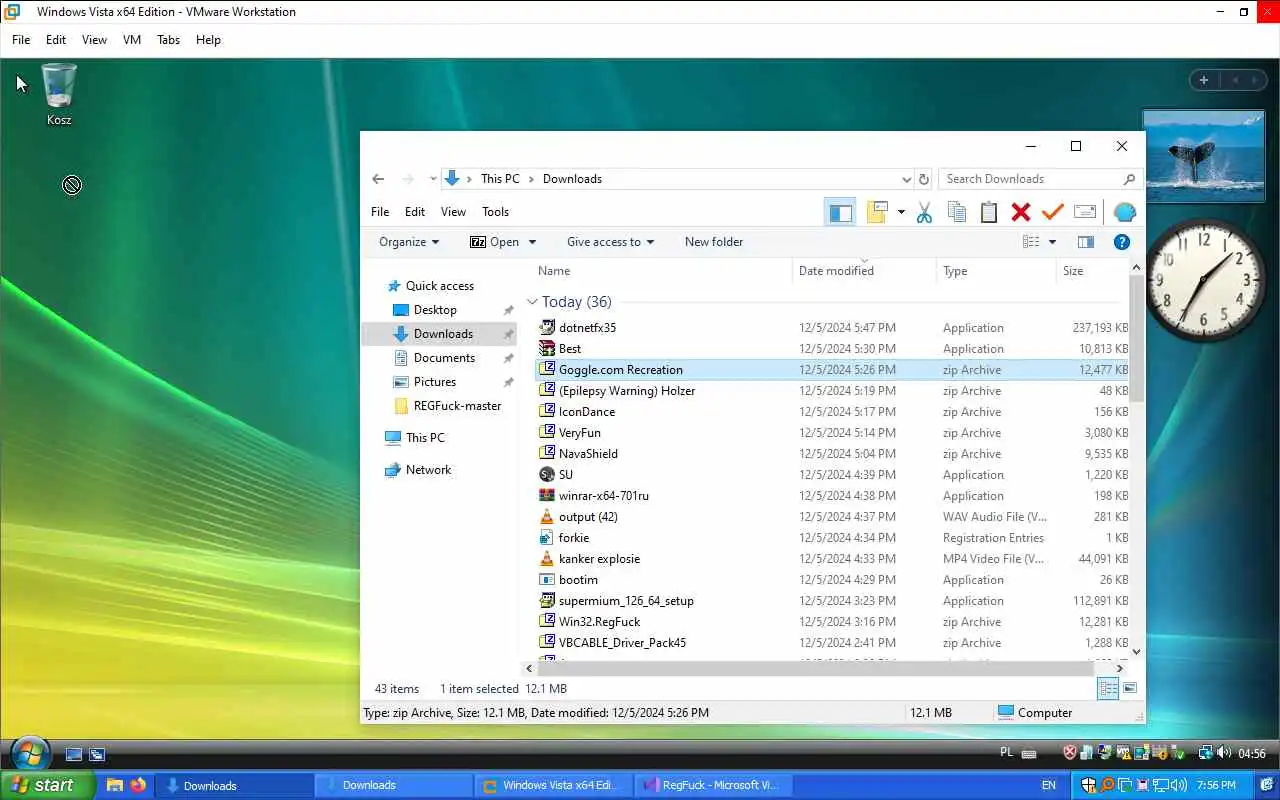Click the vertical scrollbar of file list
1280x800 pixels.
1136,340
